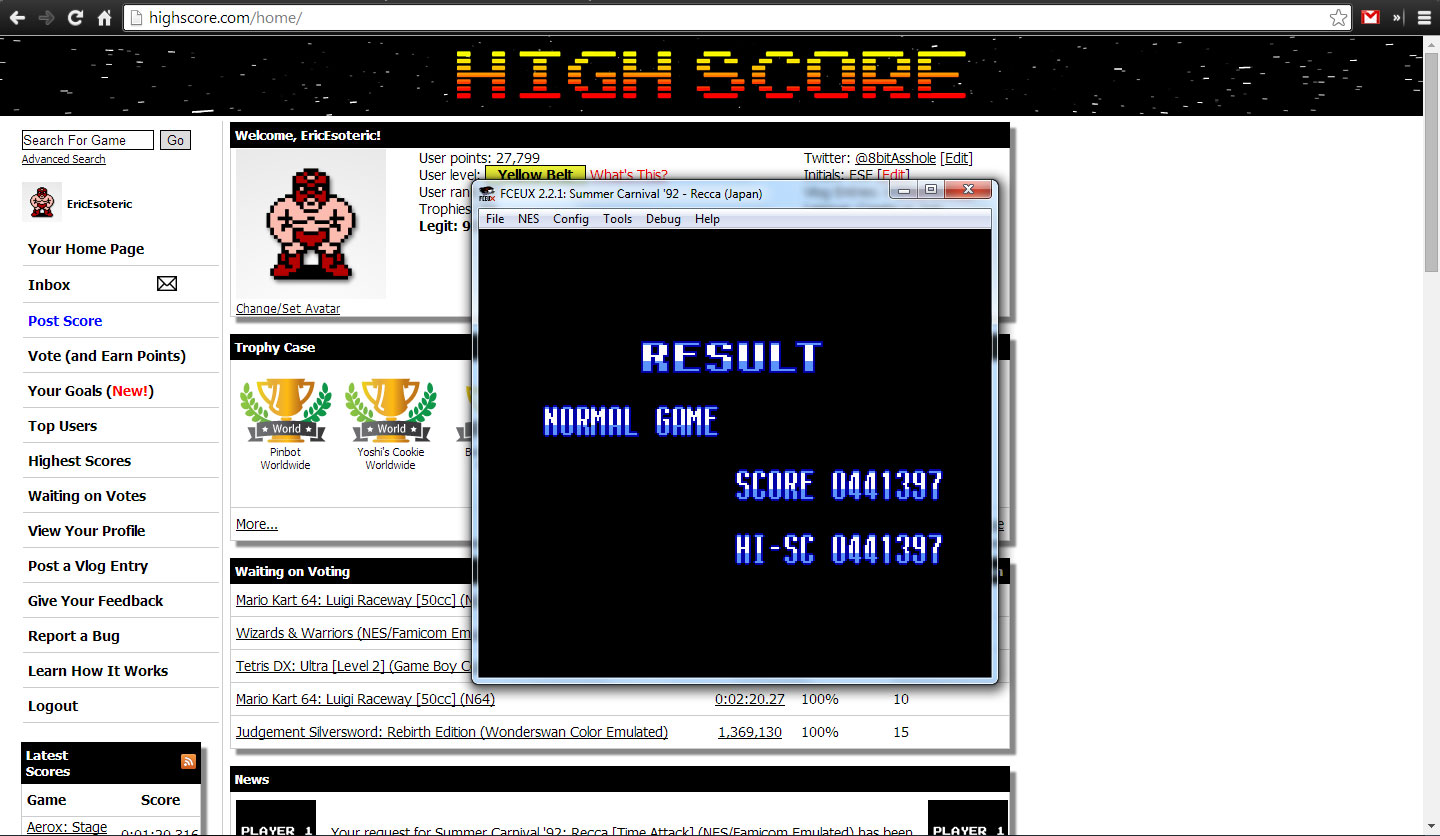
Task: Click the wrestler avatar image
Action: coord(310,224)
